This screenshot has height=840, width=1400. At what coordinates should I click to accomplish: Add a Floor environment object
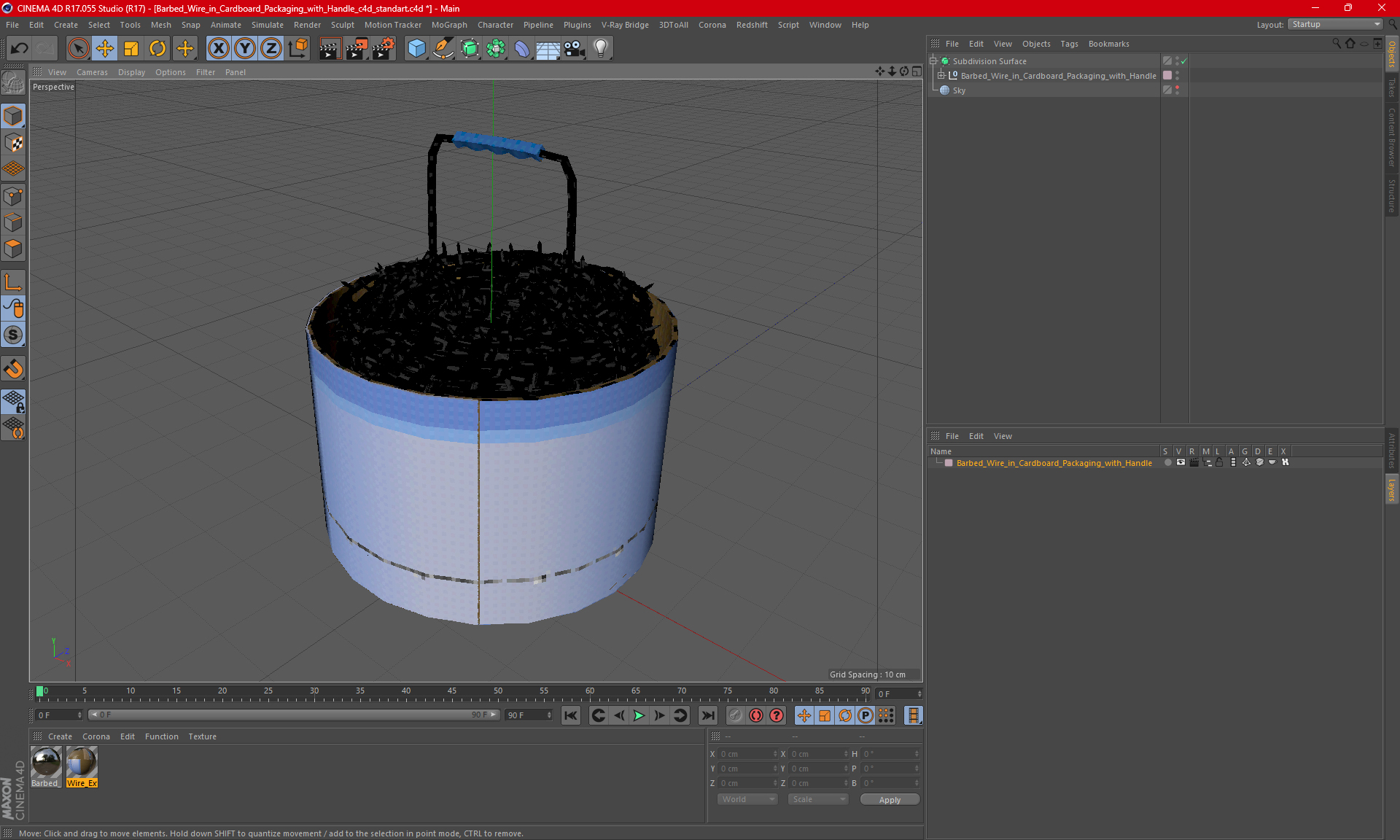pos(548,49)
